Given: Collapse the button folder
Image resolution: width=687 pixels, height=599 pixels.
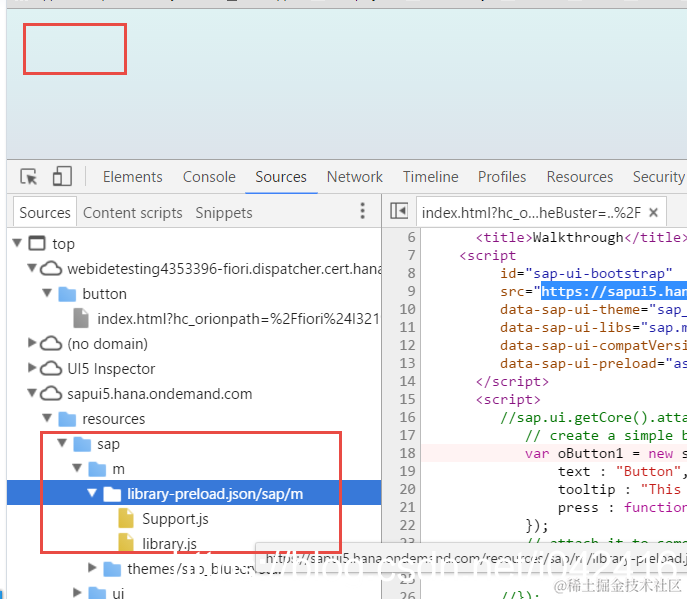Looking at the screenshot, I should pos(47,292).
